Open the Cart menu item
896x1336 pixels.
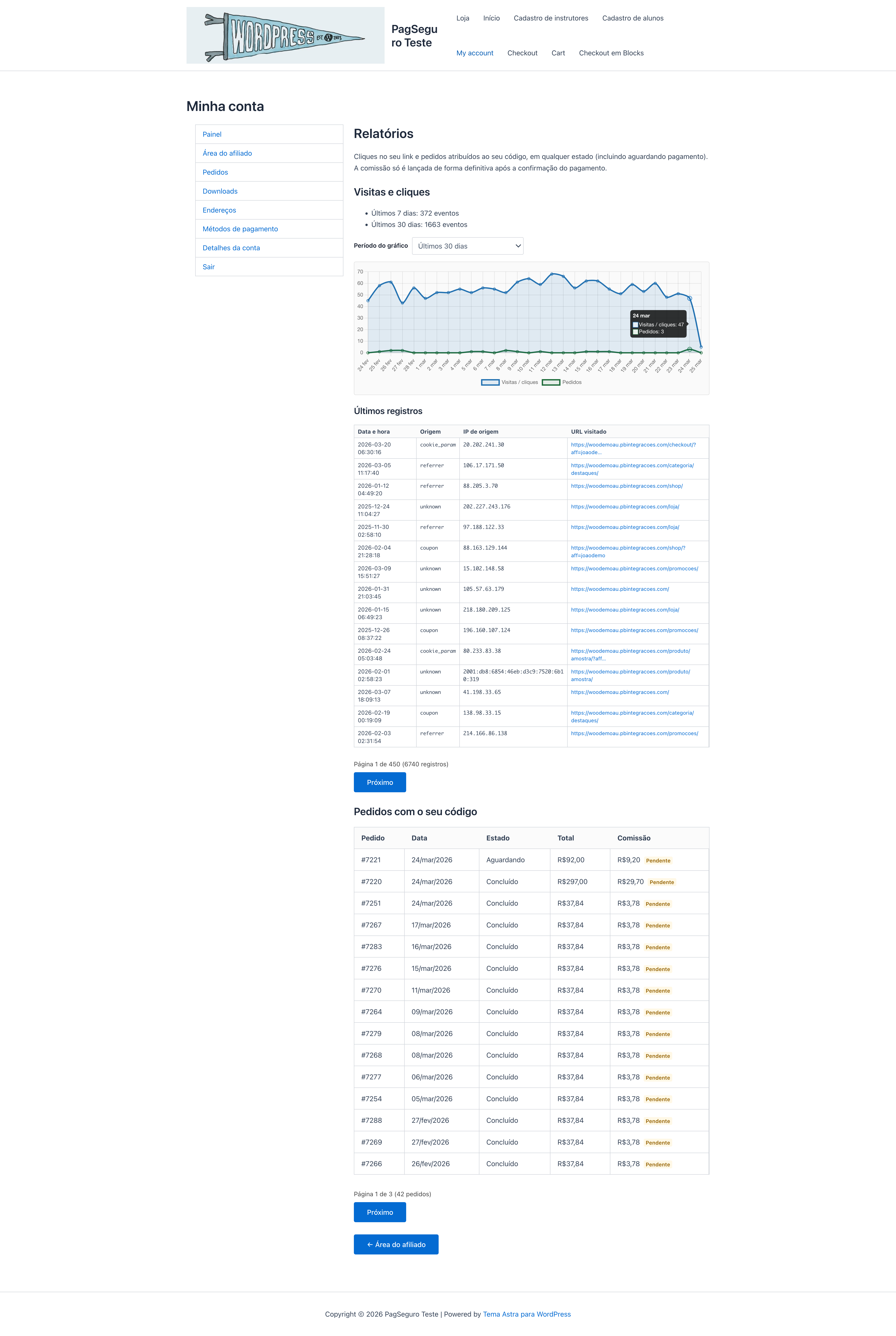[x=558, y=53]
